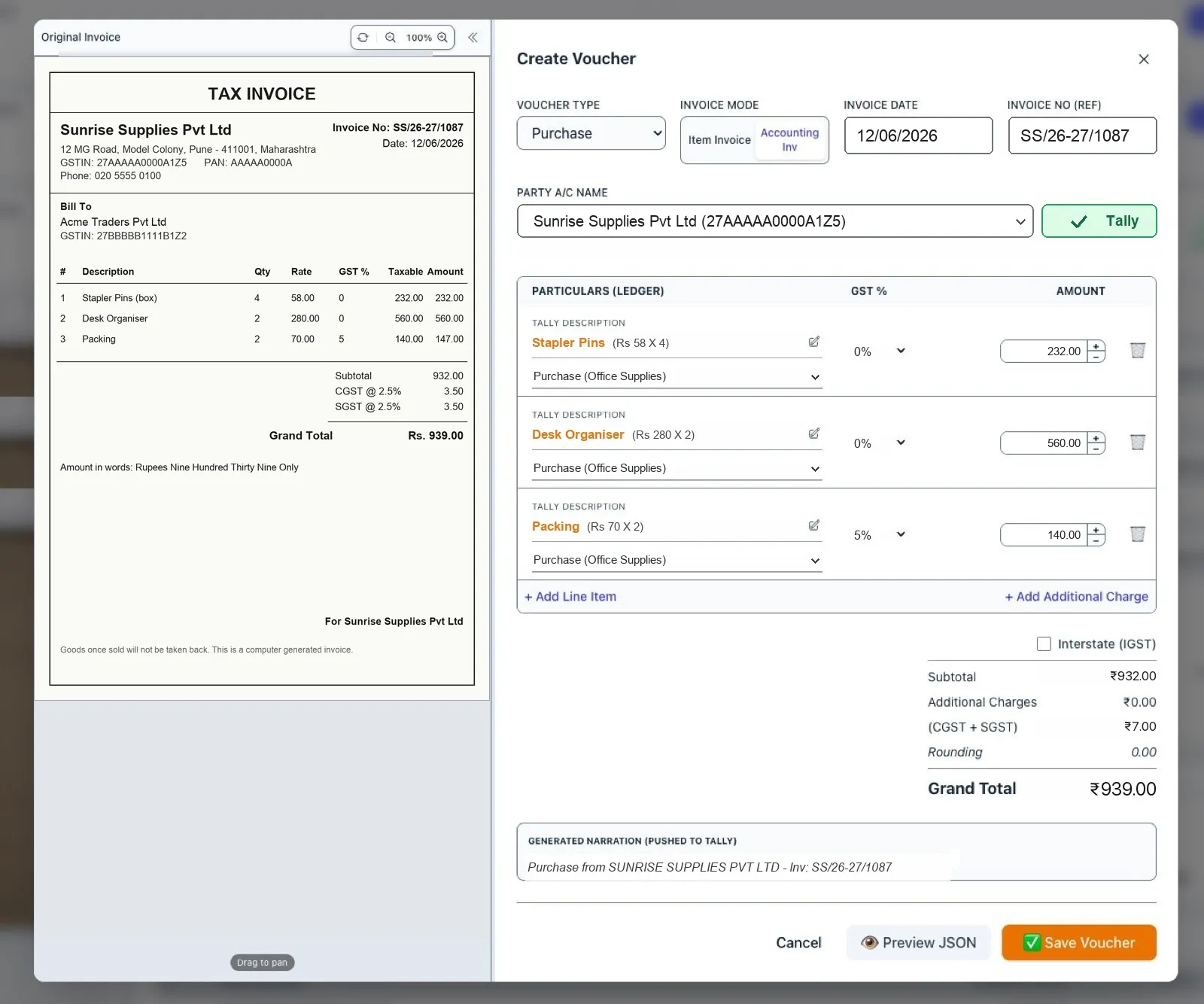Screen dimensions: 1204x1004
Task: Open the Stapler Pins ledger dropdown
Action: (x=676, y=376)
